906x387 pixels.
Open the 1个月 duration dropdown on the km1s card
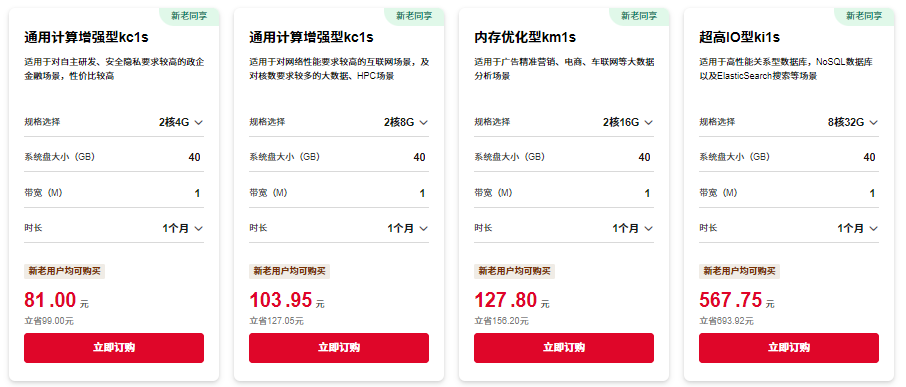(633, 228)
